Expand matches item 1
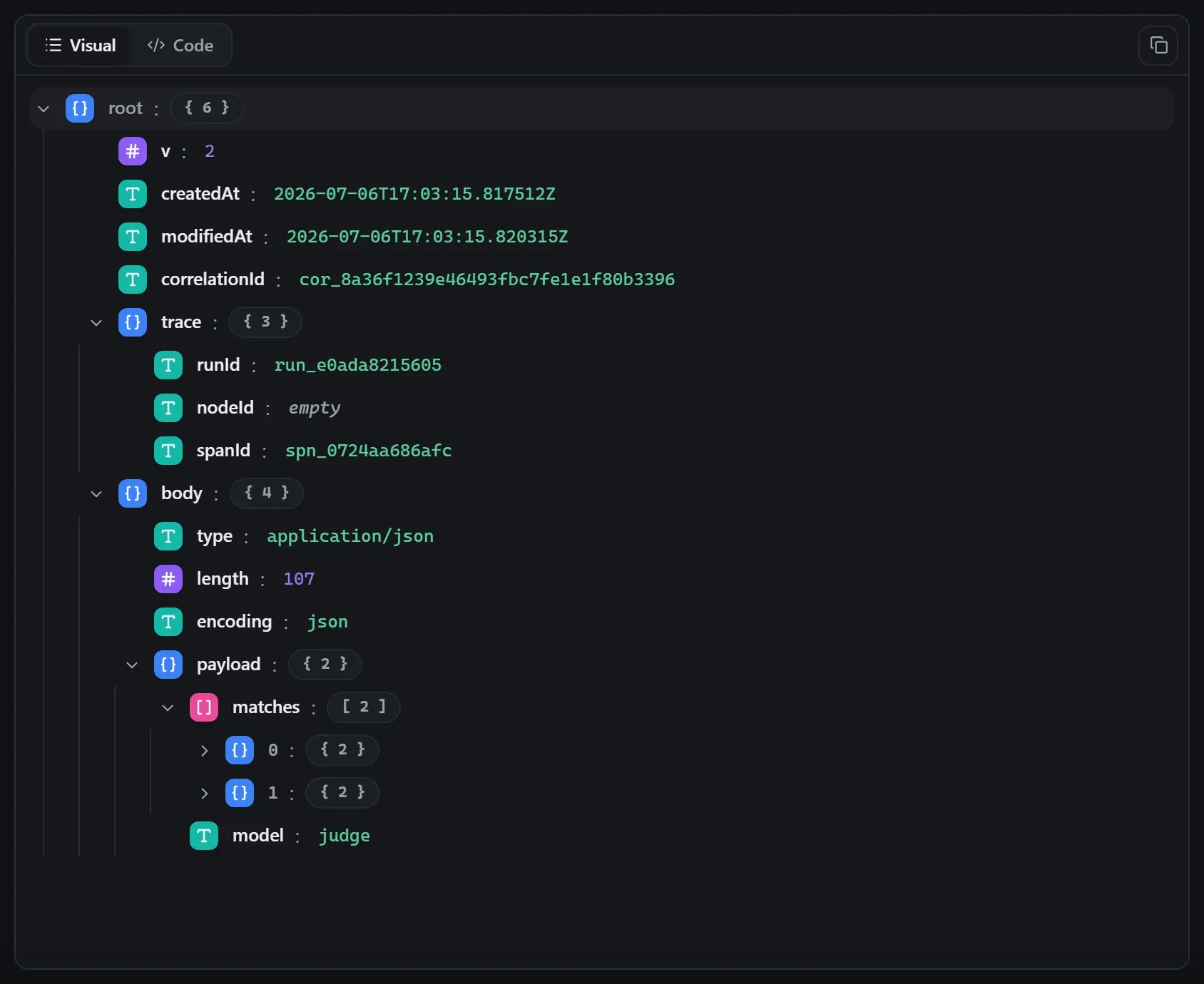Viewport: 1204px width, 984px height. [x=204, y=793]
